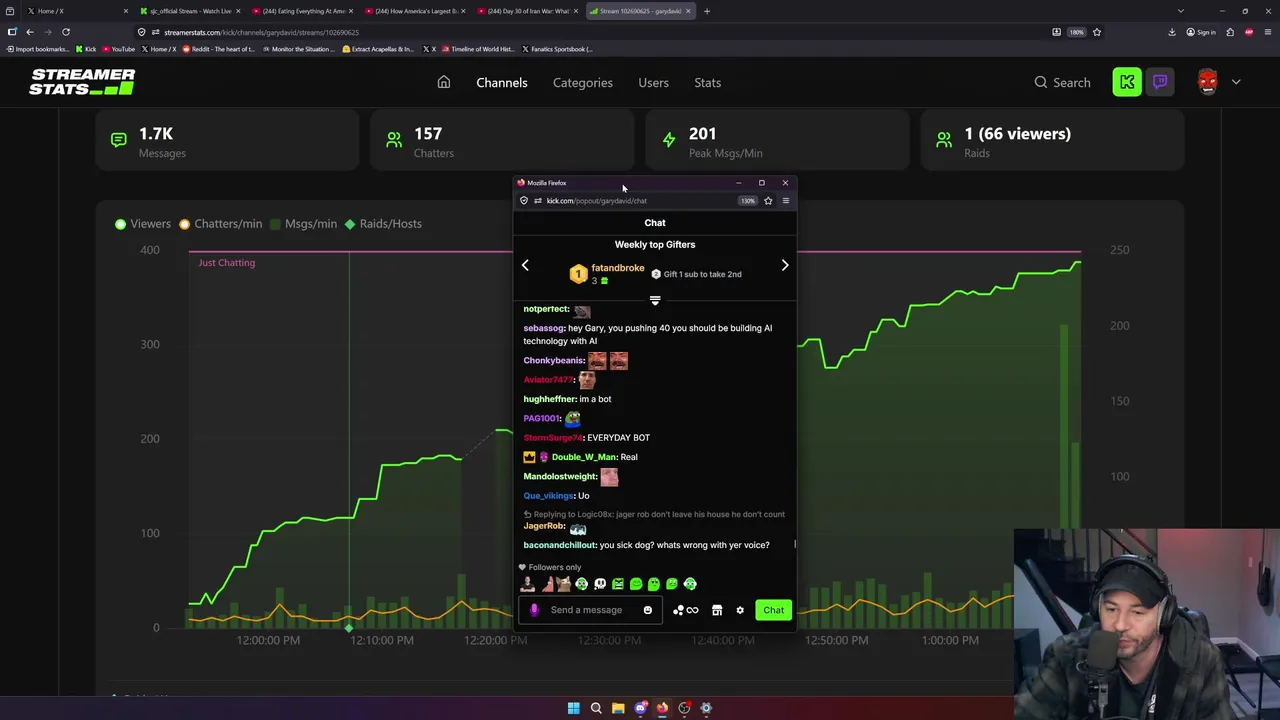
Task: Click the voice microphone icon in chat input
Action: pyautogui.click(x=534, y=610)
